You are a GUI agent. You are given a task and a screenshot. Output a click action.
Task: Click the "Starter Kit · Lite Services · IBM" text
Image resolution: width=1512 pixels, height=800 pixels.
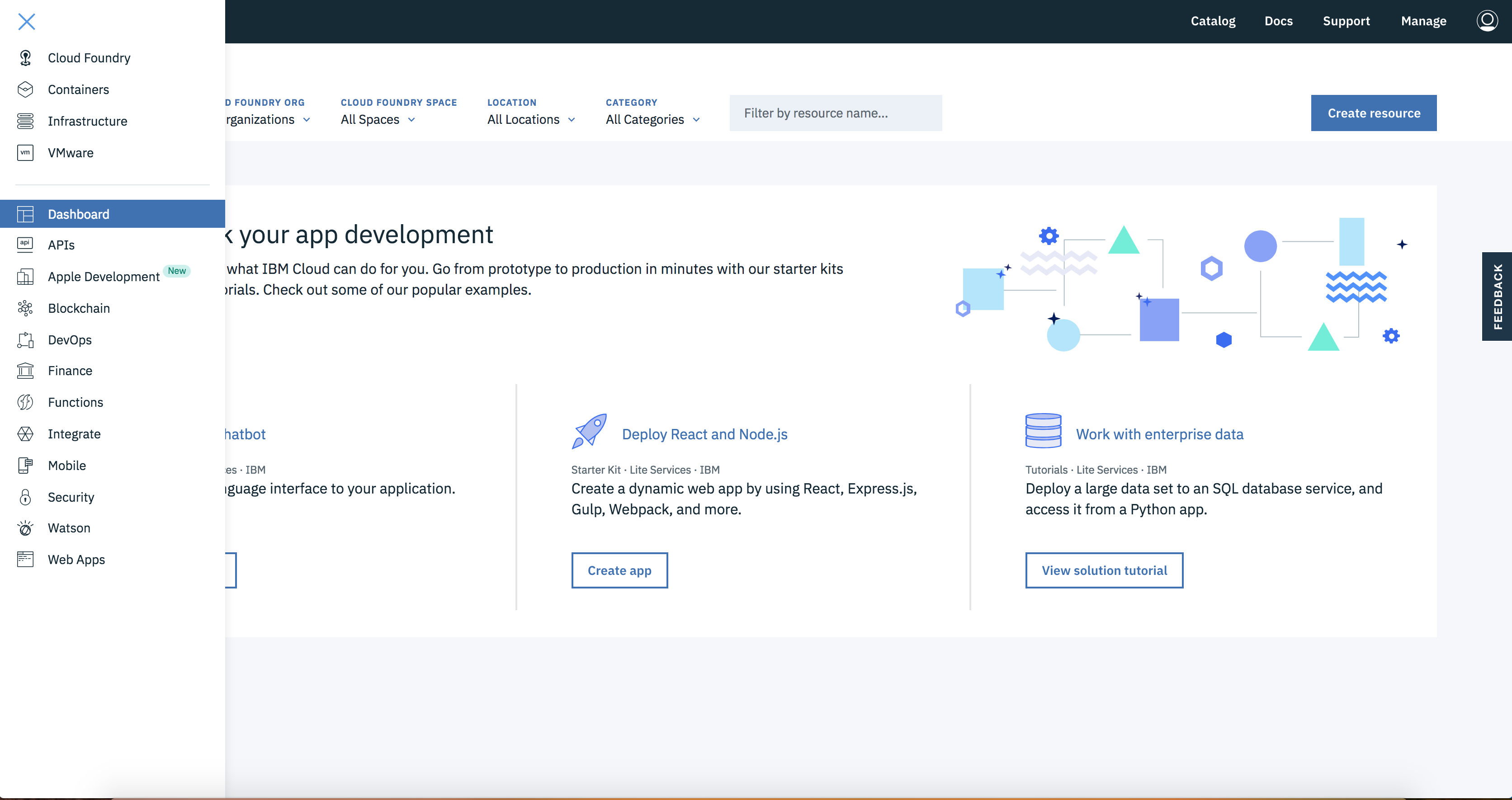[645, 470]
